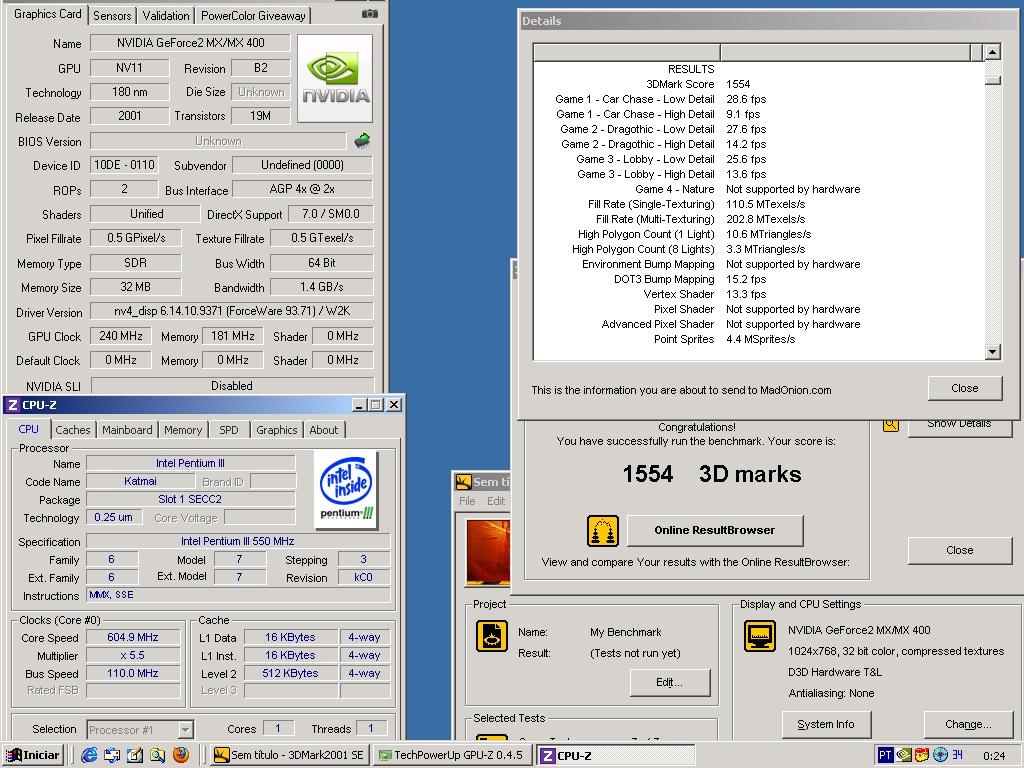Open the Mainboard tab in CPU-Z
Viewport: 1024px width, 768px height.
tap(127, 430)
